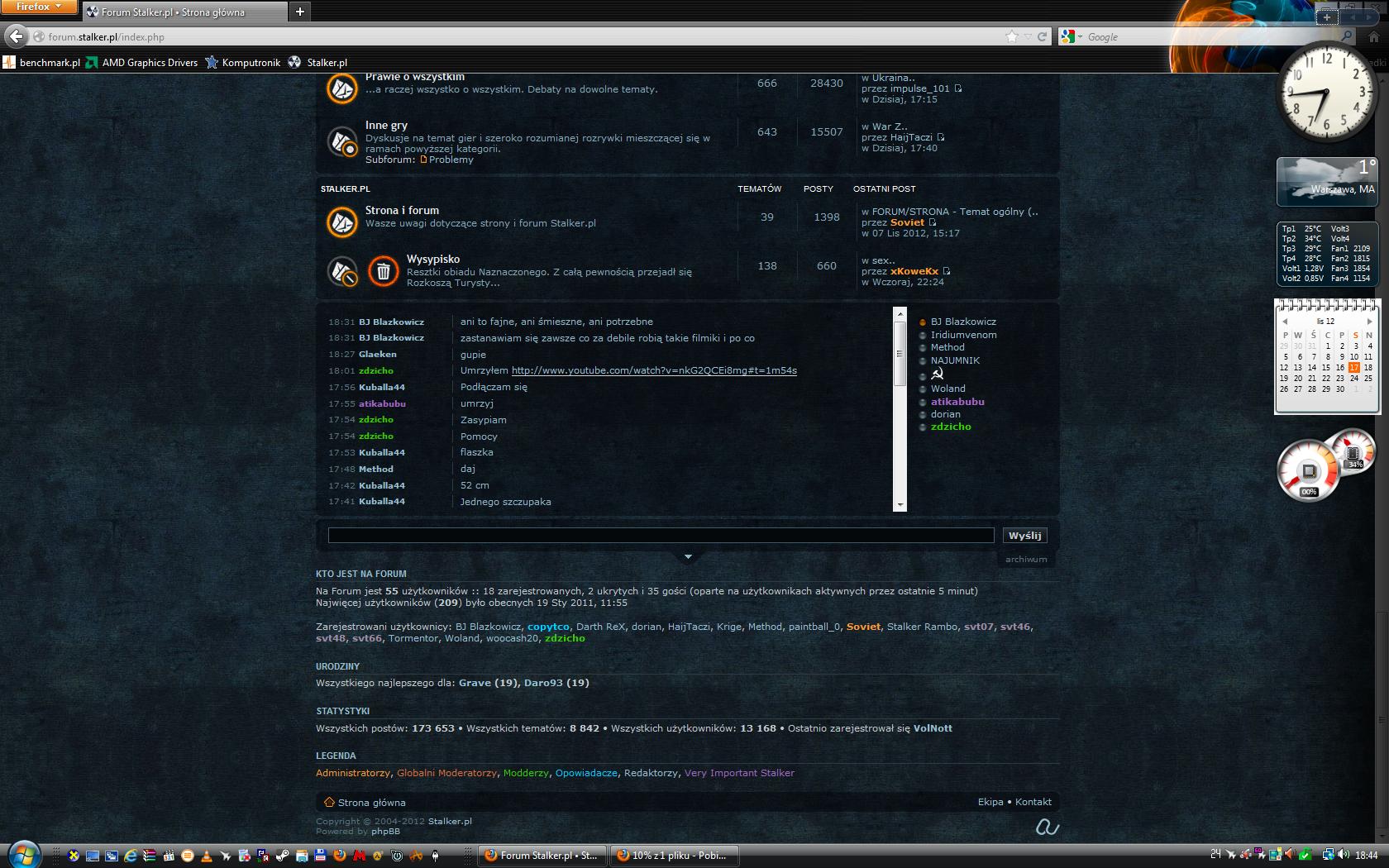View latest post icon by impulse_101
Image resolution: width=1389 pixels, height=868 pixels.
click(x=958, y=88)
